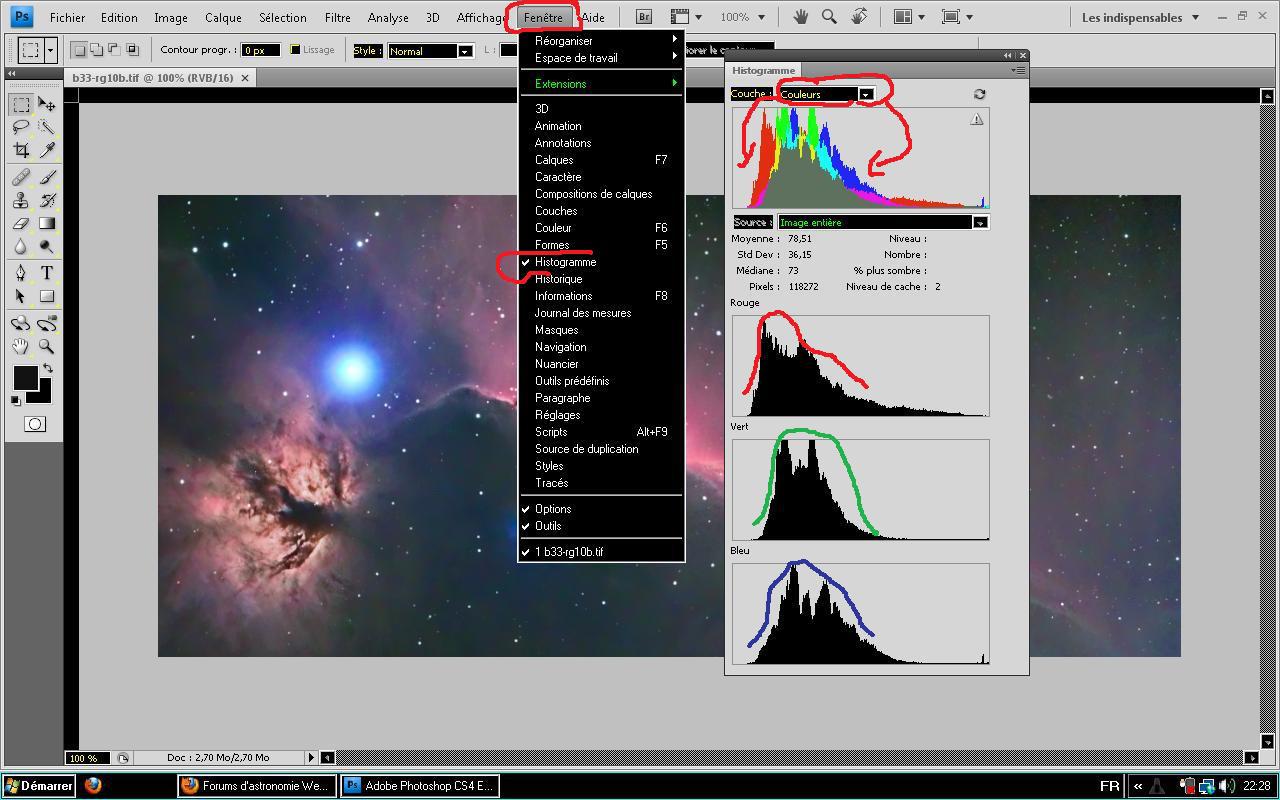Image resolution: width=1280 pixels, height=800 pixels.
Task: Activate the Hand tool in toolbox
Action: 21,346
